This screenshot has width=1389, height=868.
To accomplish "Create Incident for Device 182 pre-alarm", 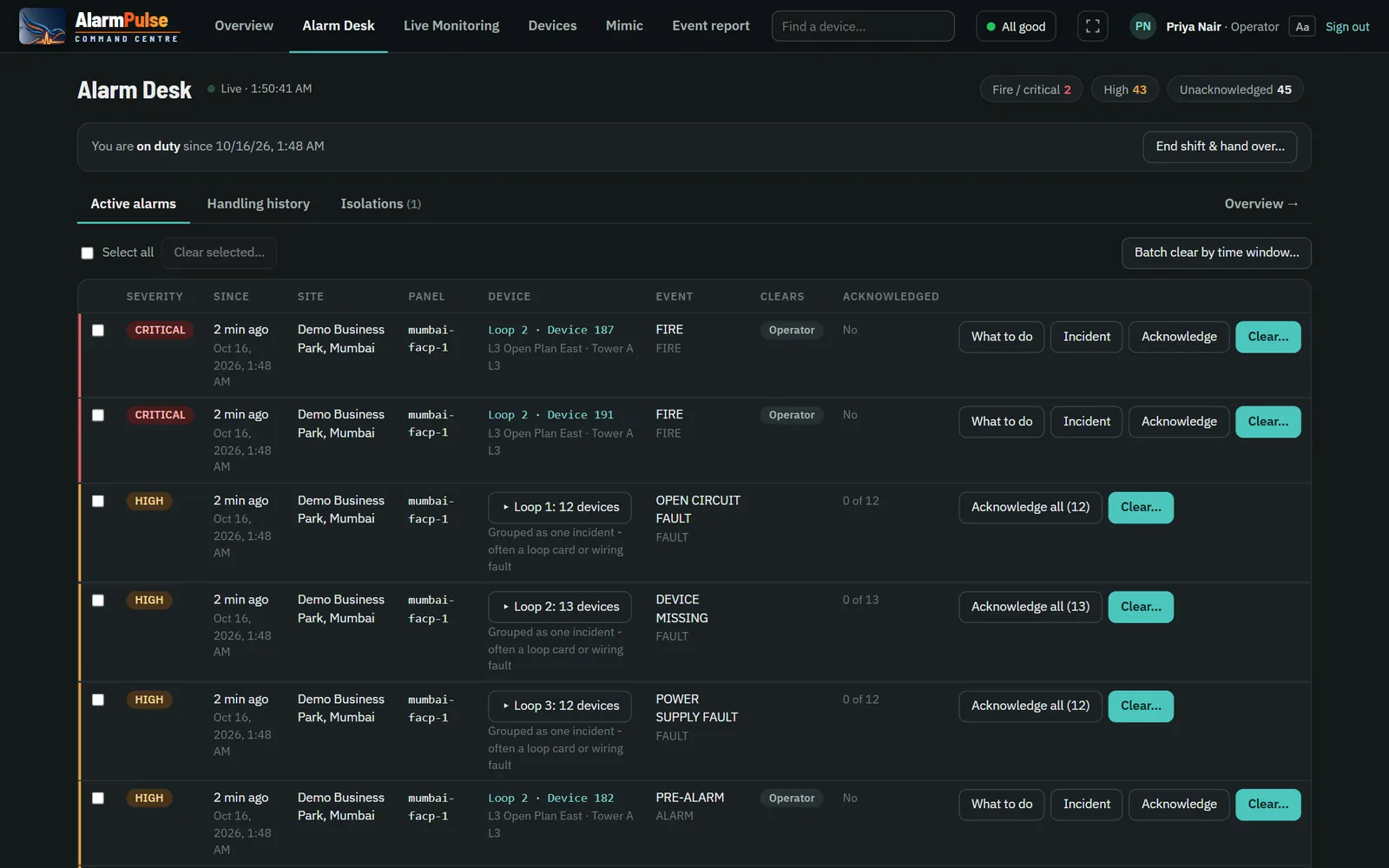I will click(1087, 805).
